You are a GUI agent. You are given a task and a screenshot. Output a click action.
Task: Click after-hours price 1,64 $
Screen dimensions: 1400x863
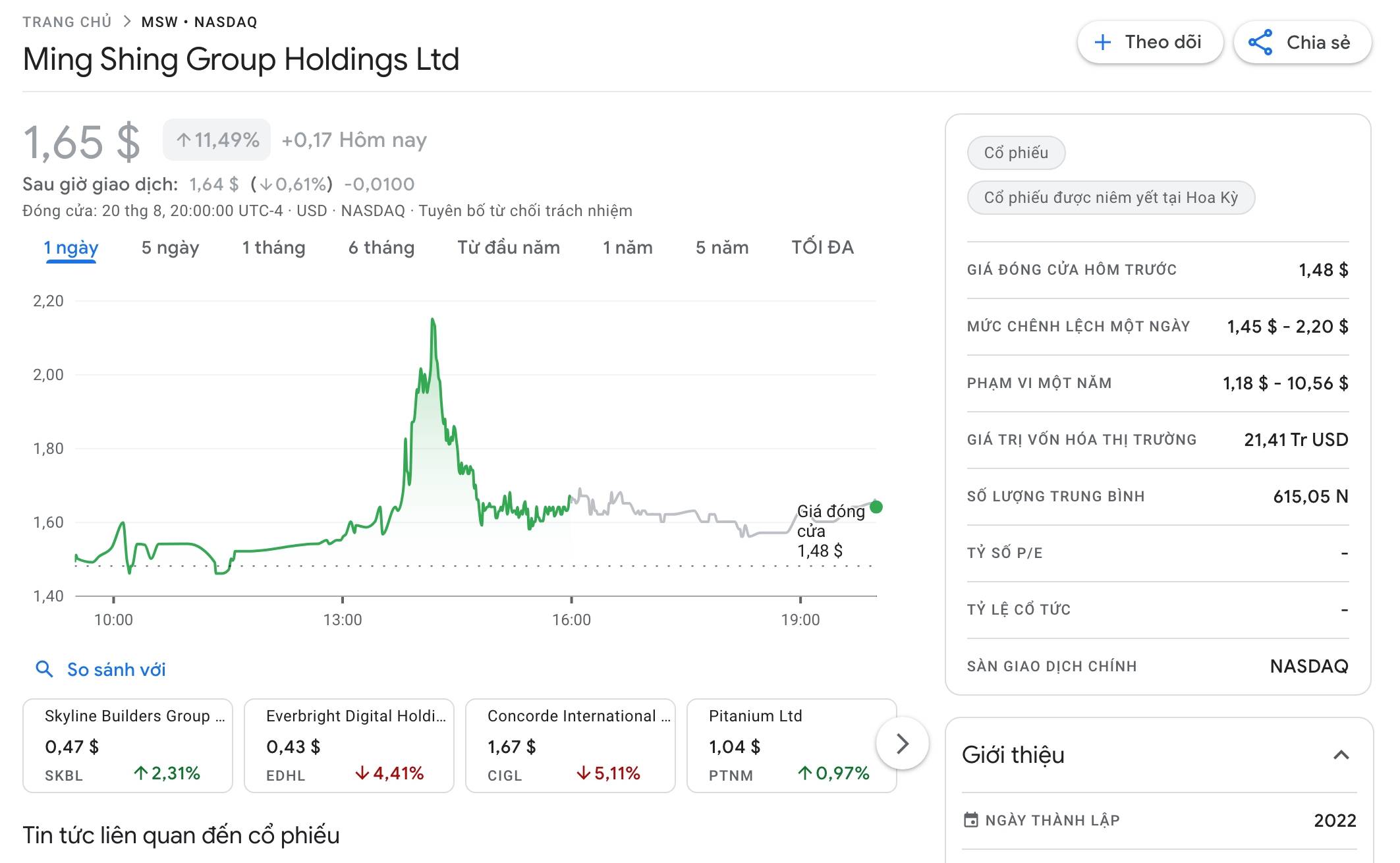coord(213,184)
